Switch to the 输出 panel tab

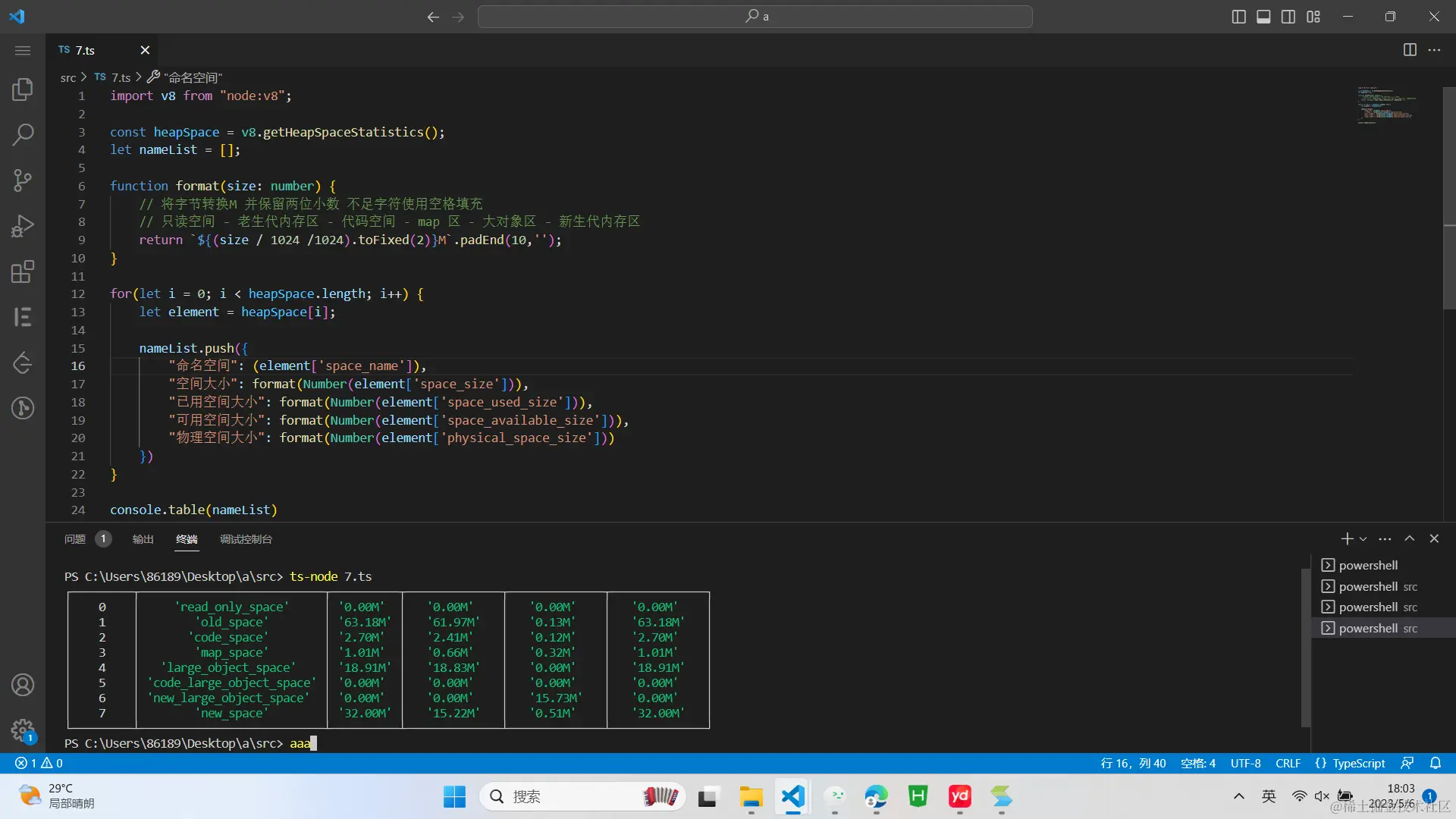[143, 539]
